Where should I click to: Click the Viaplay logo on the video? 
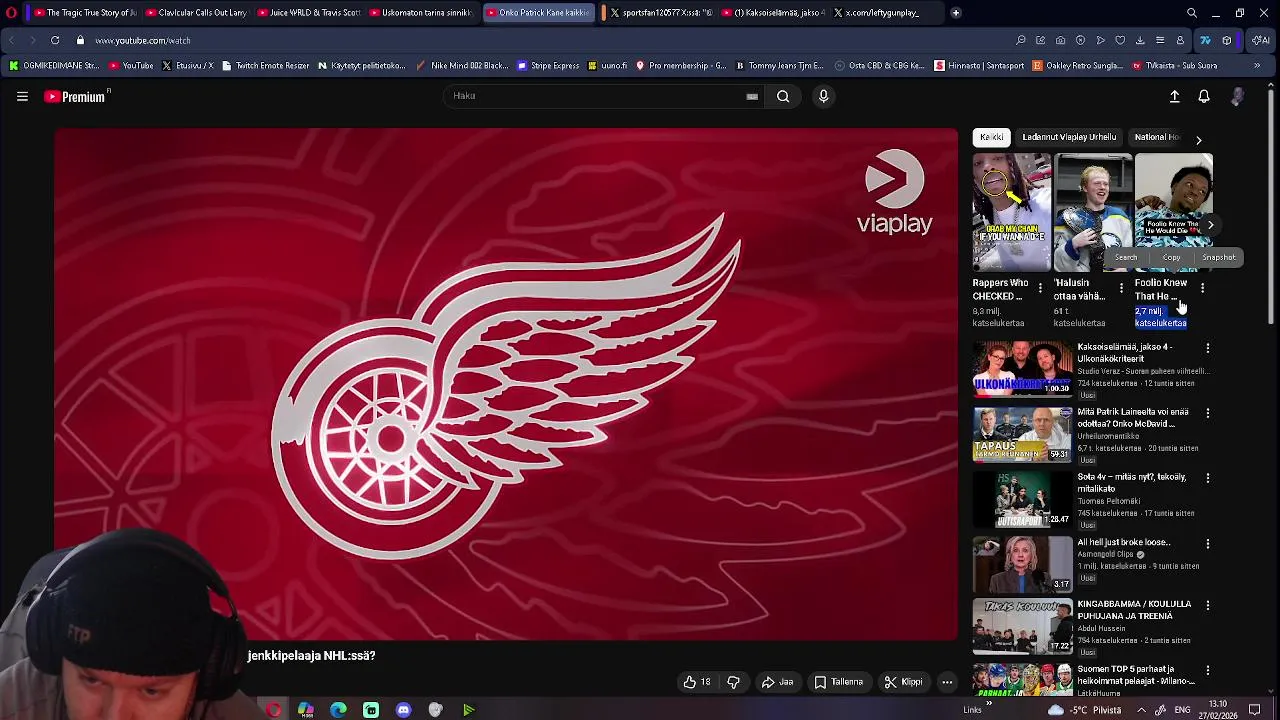tap(894, 192)
